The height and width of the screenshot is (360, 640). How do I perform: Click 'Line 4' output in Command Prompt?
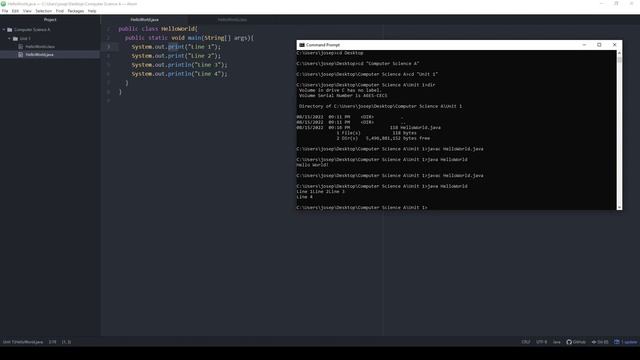pyautogui.click(x=304, y=197)
